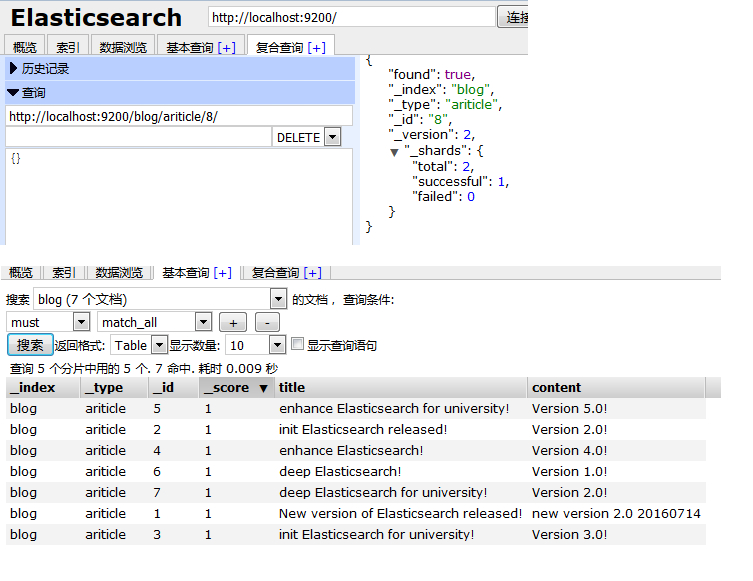Switch to the lower 数据浏览 tab
This screenshot has width=753, height=581.
click(x=119, y=273)
